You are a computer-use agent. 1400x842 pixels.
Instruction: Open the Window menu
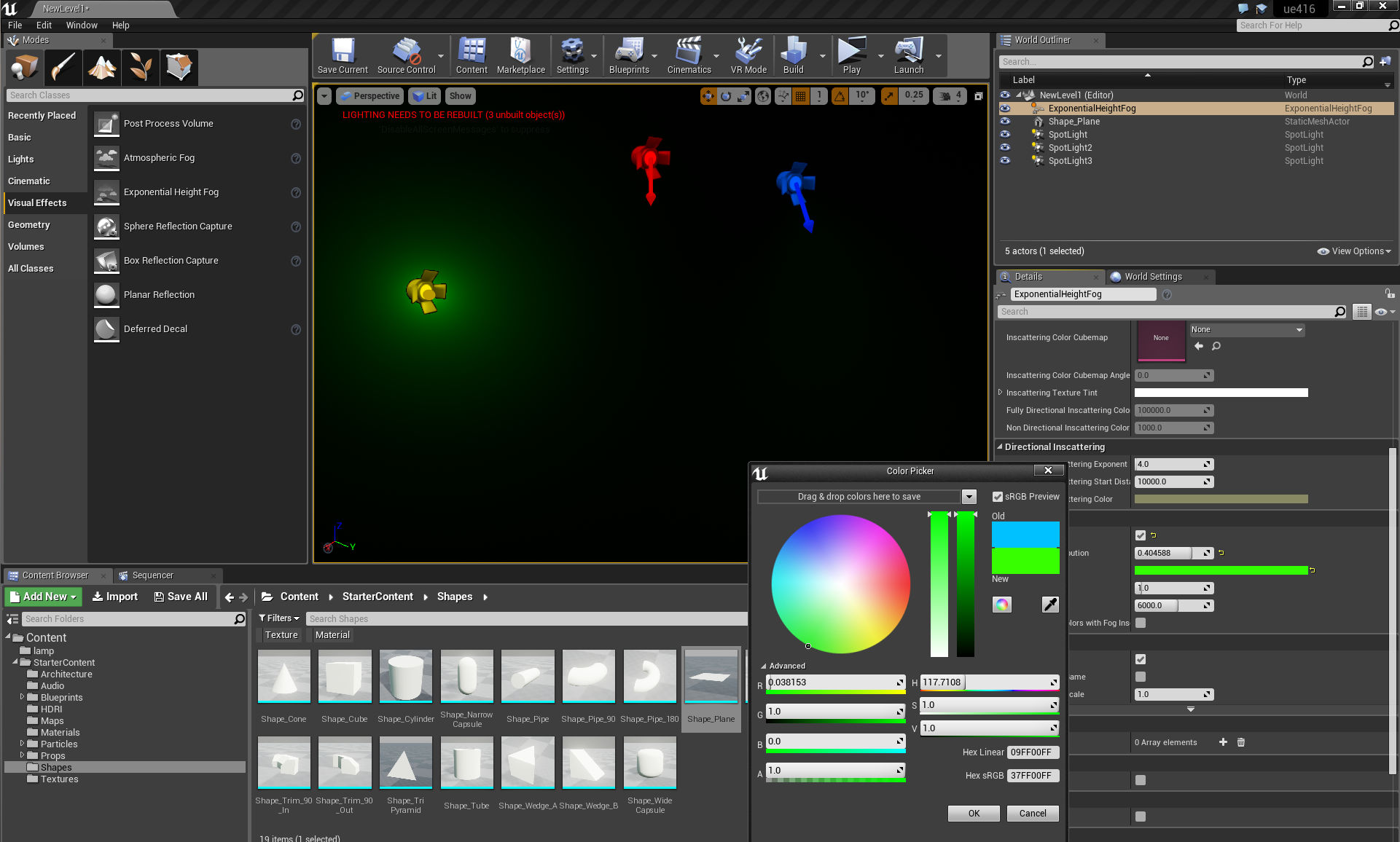81,25
